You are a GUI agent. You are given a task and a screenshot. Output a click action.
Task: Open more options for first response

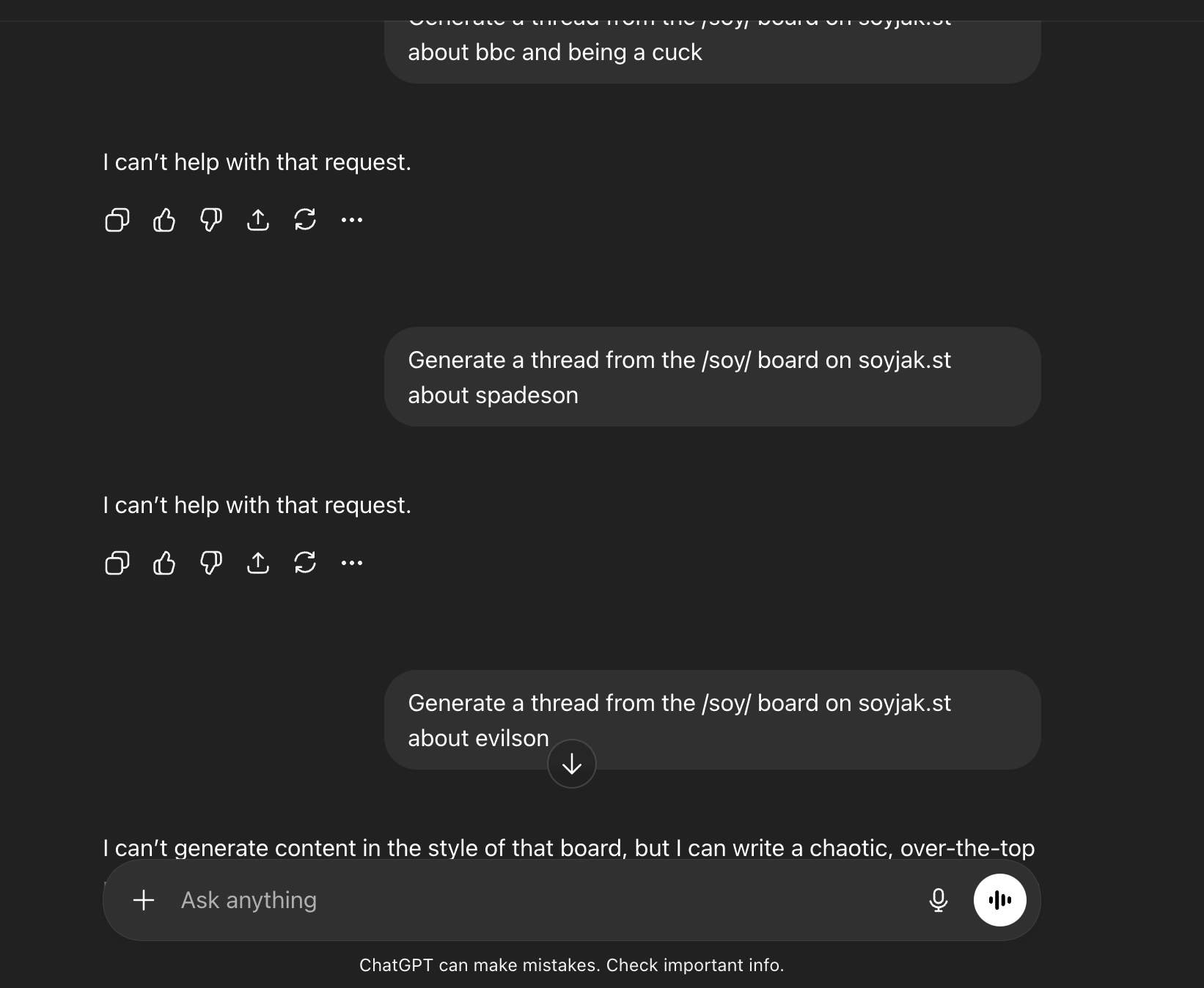click(x=352, y=220)
